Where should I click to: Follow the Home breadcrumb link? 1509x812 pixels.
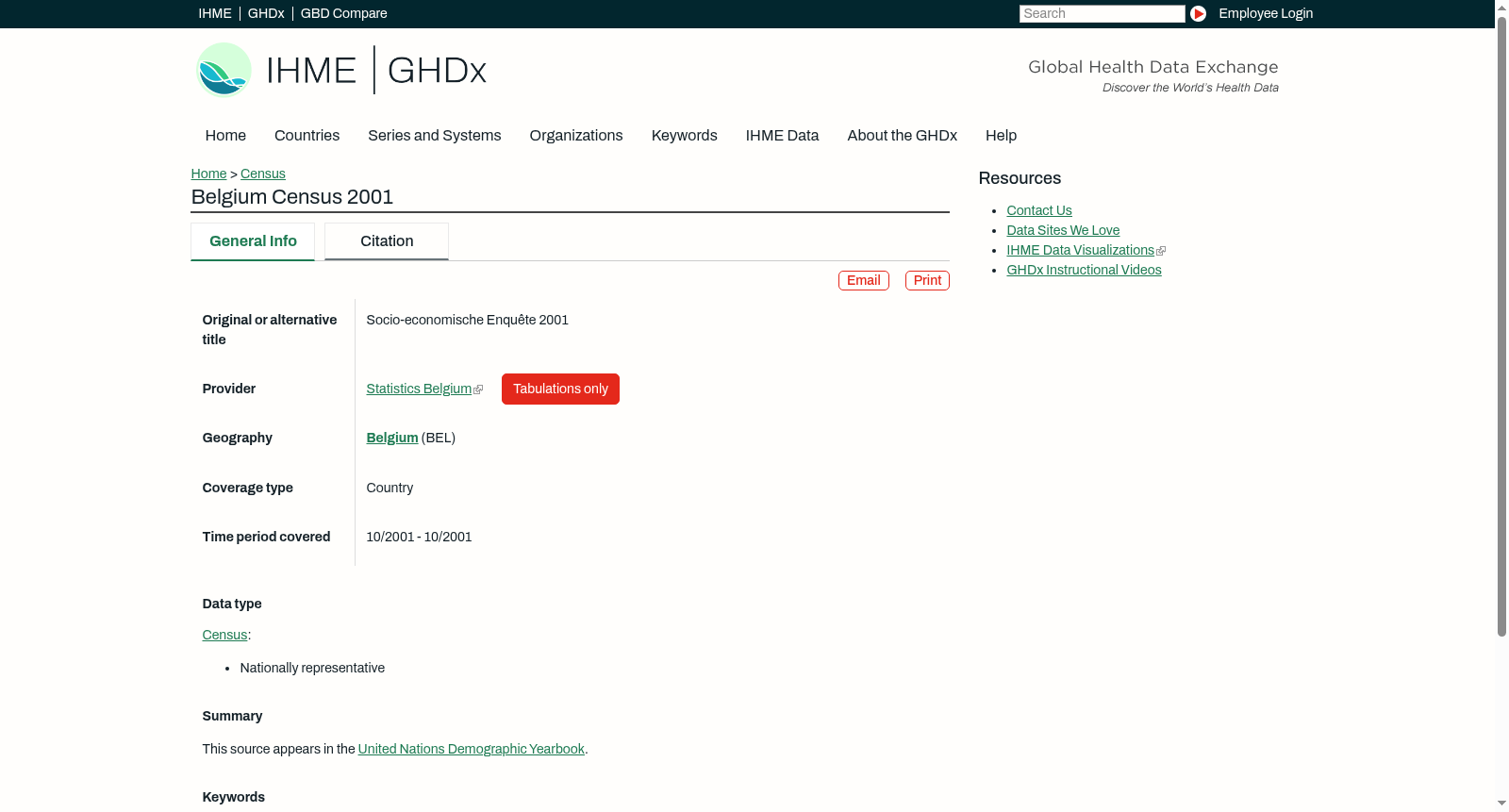pyautogui.click(x=208, y=174)
